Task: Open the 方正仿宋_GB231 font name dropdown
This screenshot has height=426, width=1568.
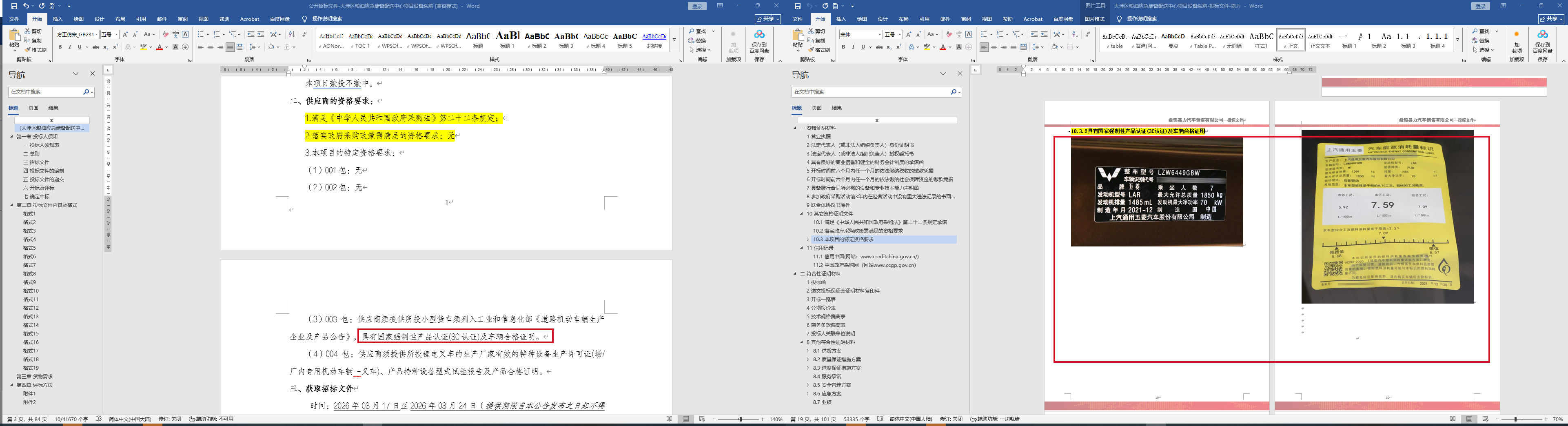Action: (95, 35)
